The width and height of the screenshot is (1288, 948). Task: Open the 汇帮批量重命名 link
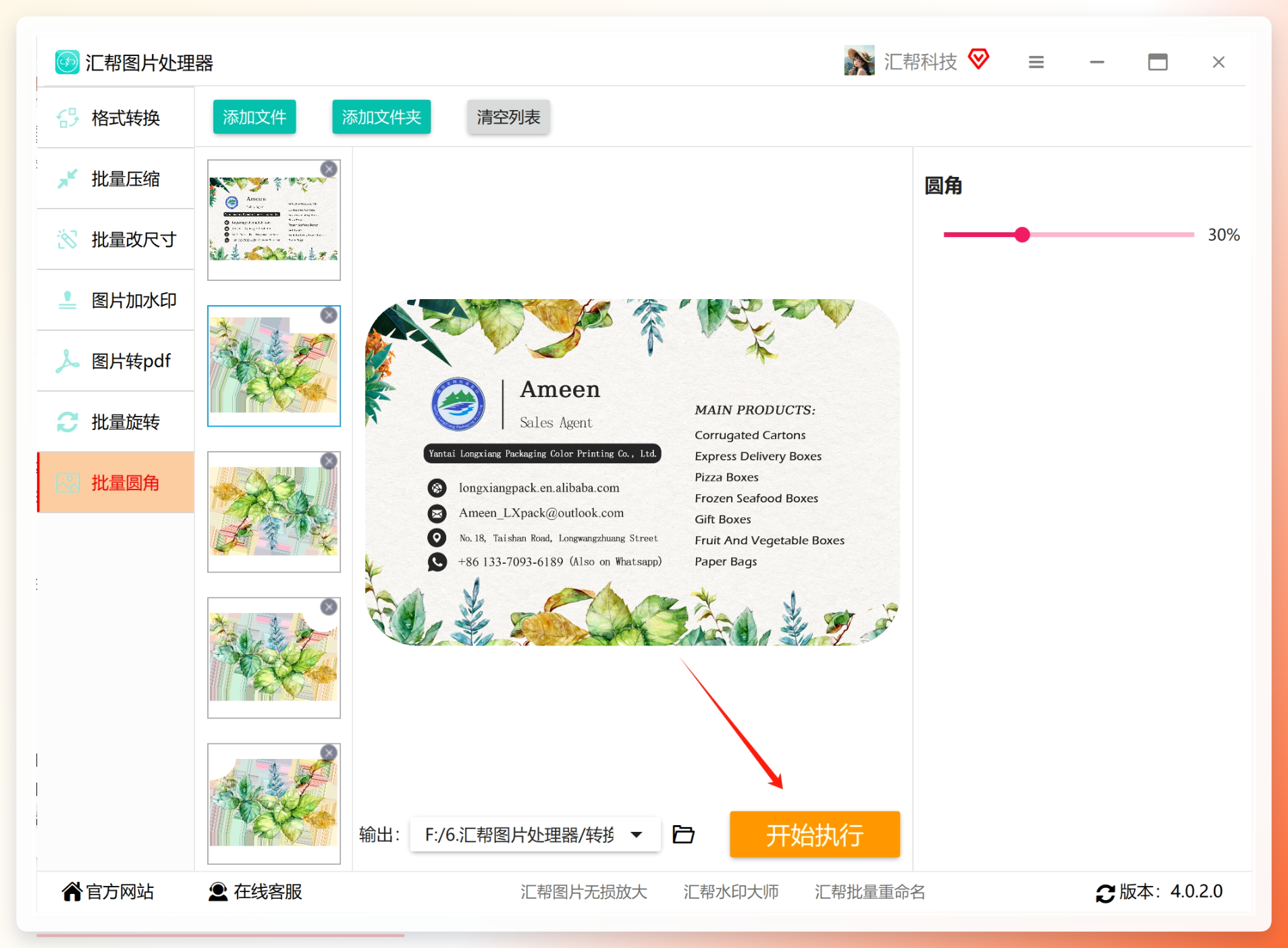869,892
